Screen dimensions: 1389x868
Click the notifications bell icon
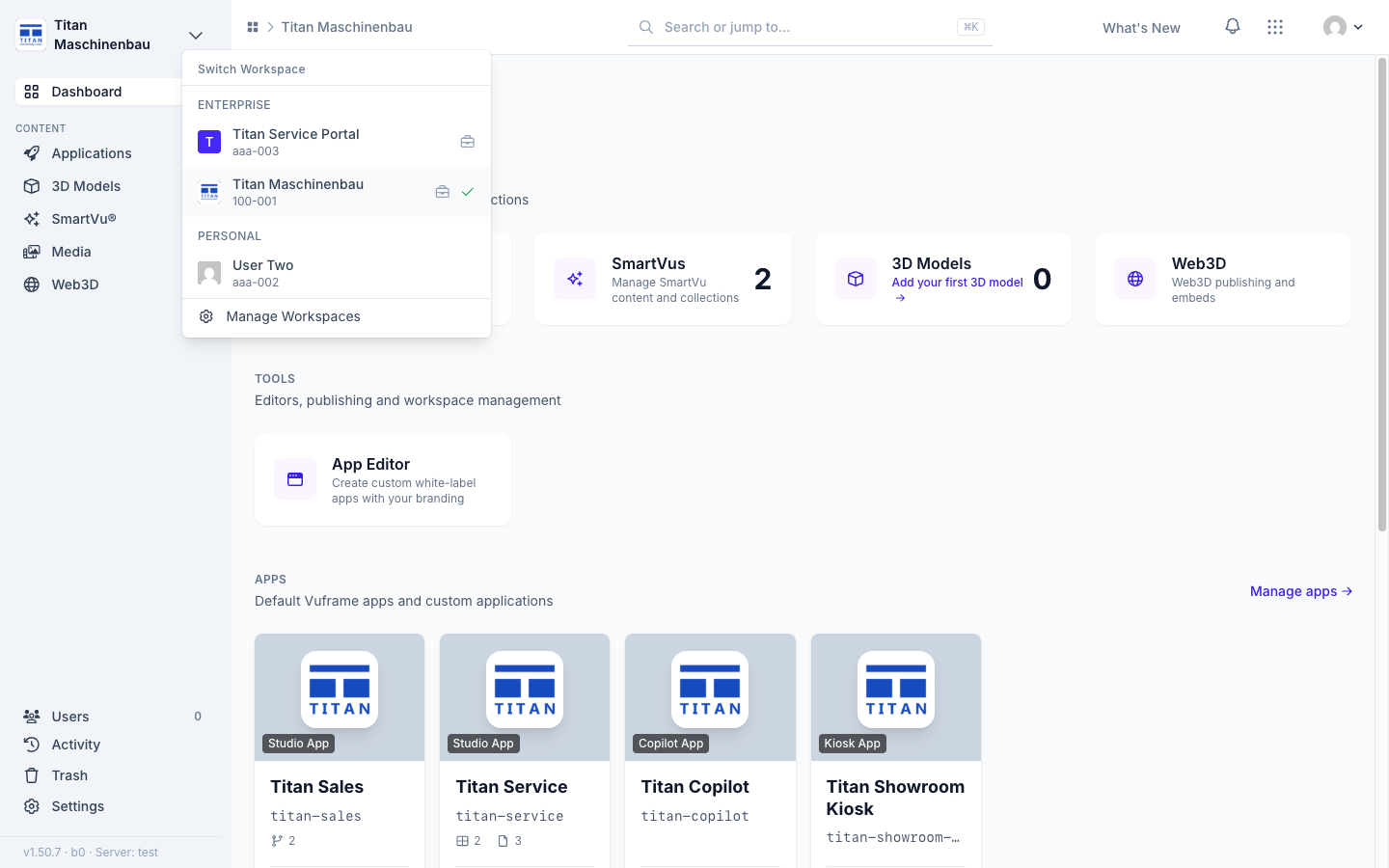point(1233,27)
